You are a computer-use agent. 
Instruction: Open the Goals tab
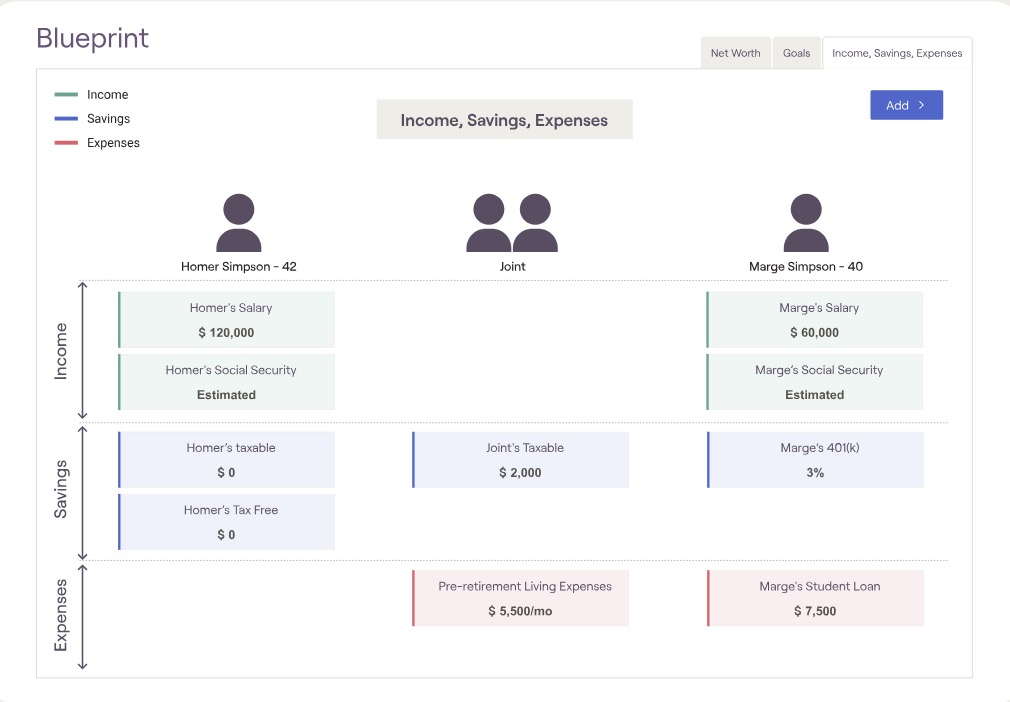[x=797, y=53]
